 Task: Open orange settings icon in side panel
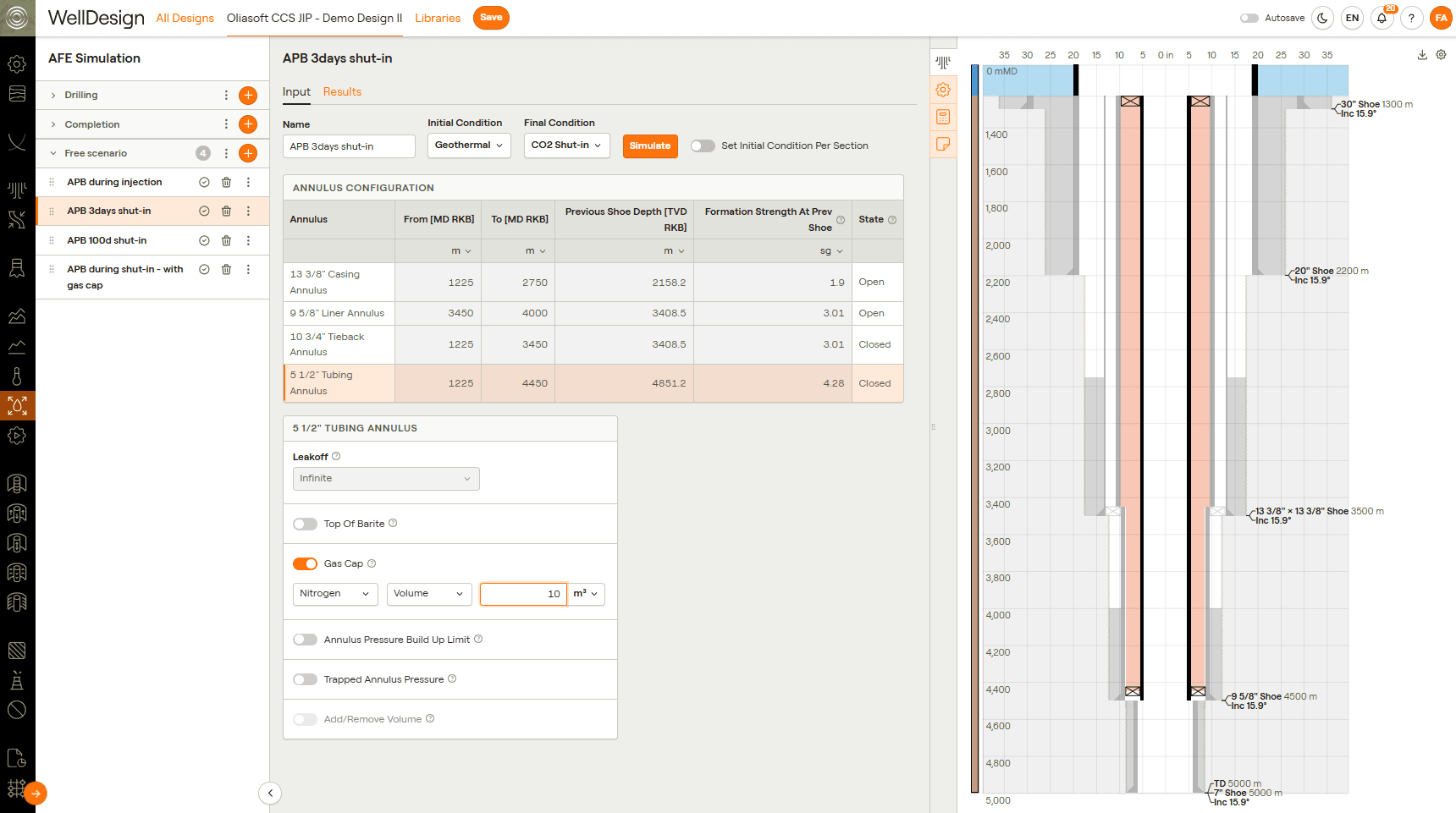tap(943, 90)
